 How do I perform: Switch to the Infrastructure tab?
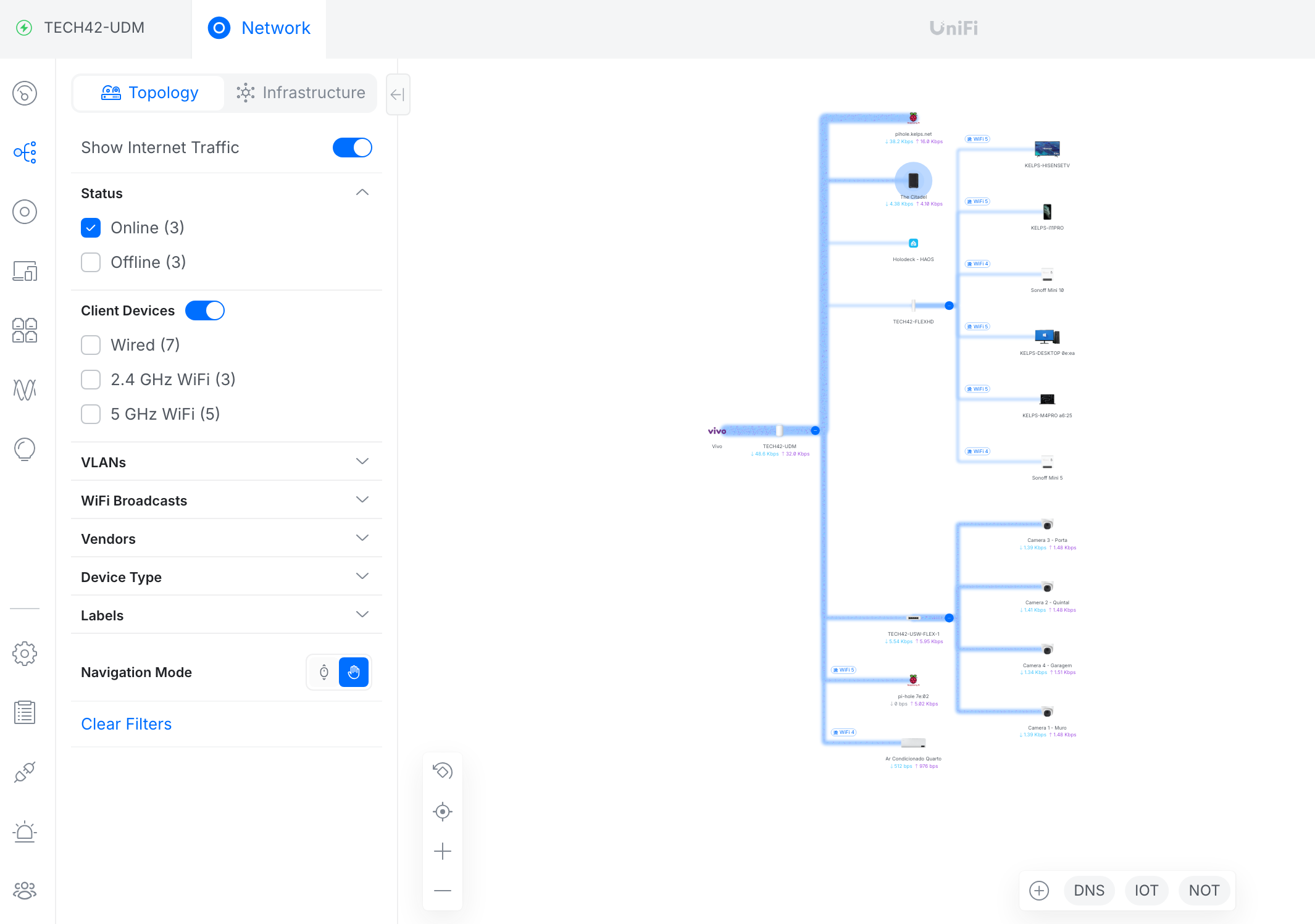[x=301, y=93]
